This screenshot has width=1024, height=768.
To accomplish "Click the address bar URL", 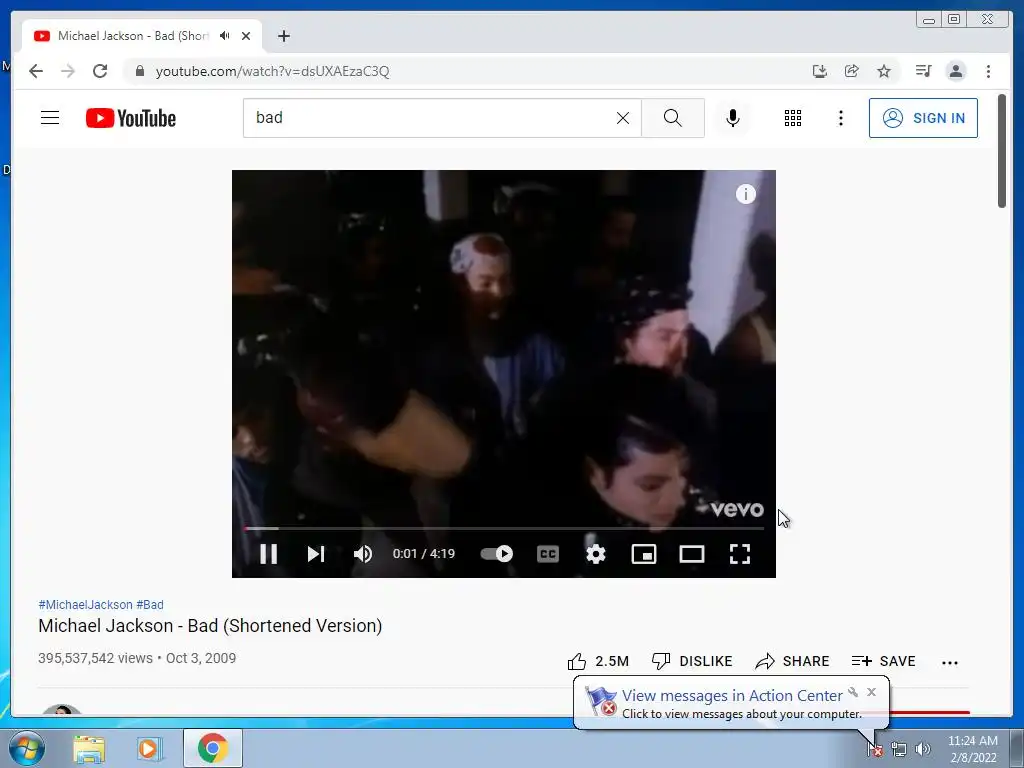I will [272, 71].
